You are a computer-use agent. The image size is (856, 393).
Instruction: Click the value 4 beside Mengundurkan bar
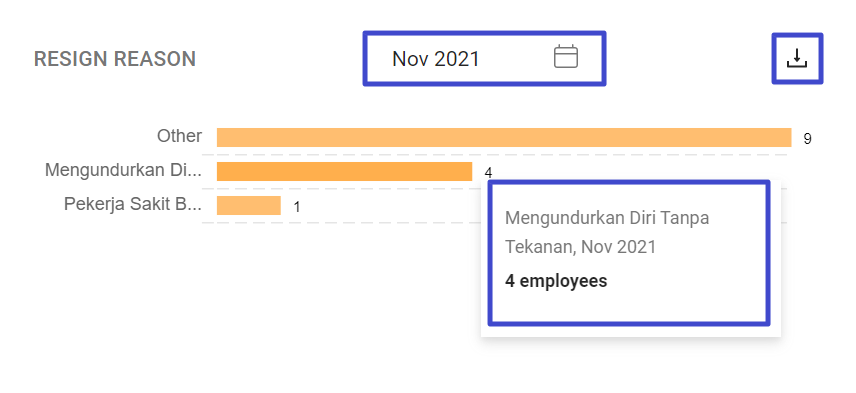(x=488, y=173)
